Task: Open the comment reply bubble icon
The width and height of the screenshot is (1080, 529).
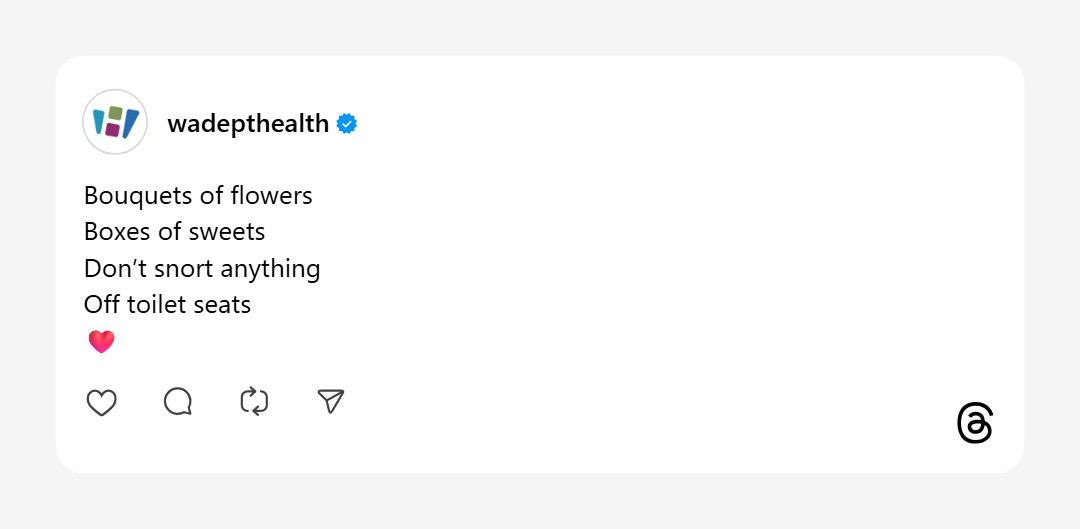Action: coord(178,402)
